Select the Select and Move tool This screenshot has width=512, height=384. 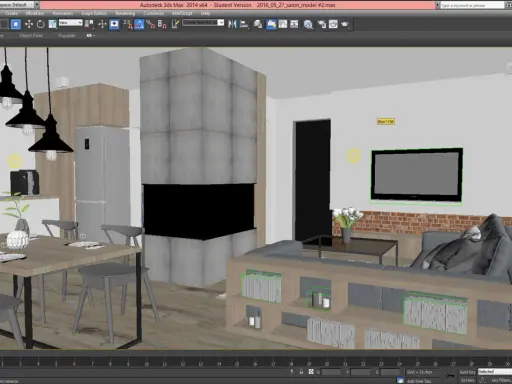coord(29,24)
